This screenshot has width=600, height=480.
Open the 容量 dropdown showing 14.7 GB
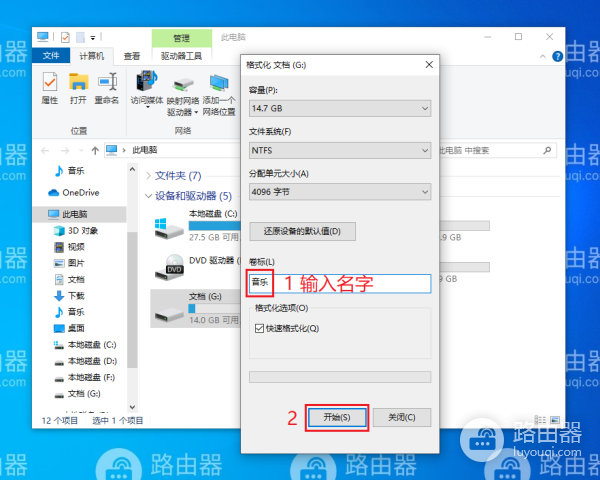click(340, 108)
